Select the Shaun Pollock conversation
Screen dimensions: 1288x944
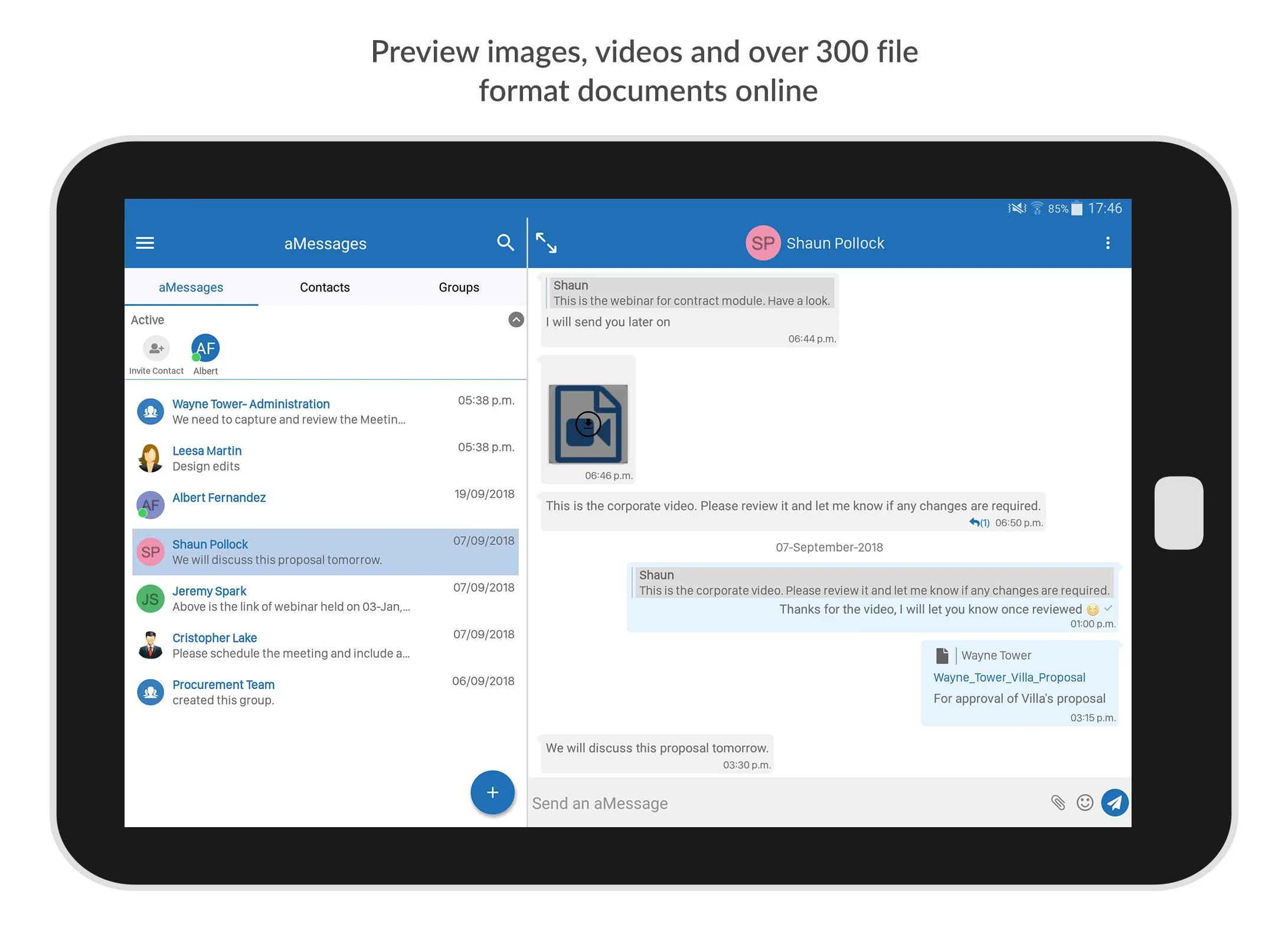tap(327, 551)
